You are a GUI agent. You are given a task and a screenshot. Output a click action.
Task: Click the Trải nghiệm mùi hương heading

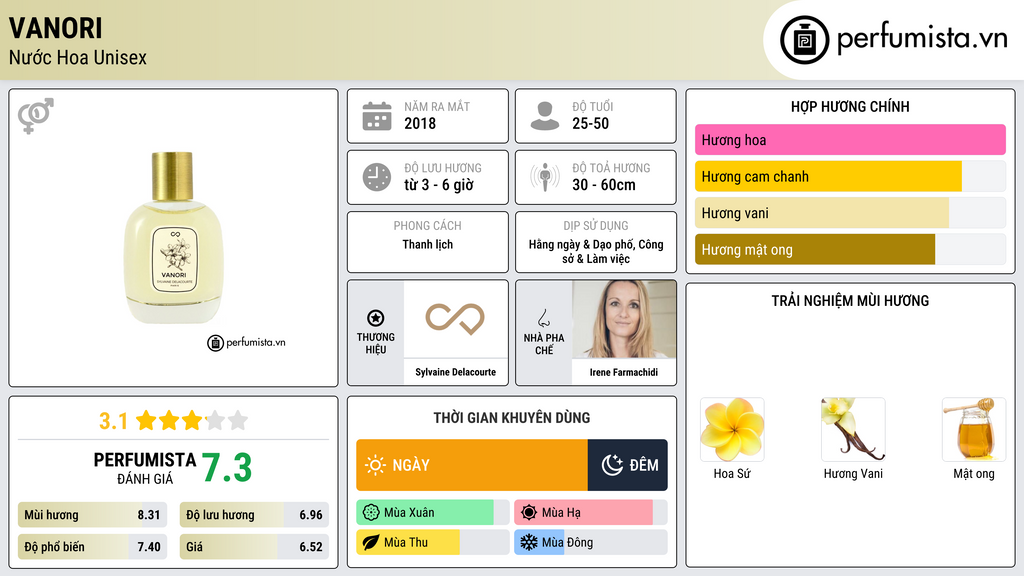[850, 301]
